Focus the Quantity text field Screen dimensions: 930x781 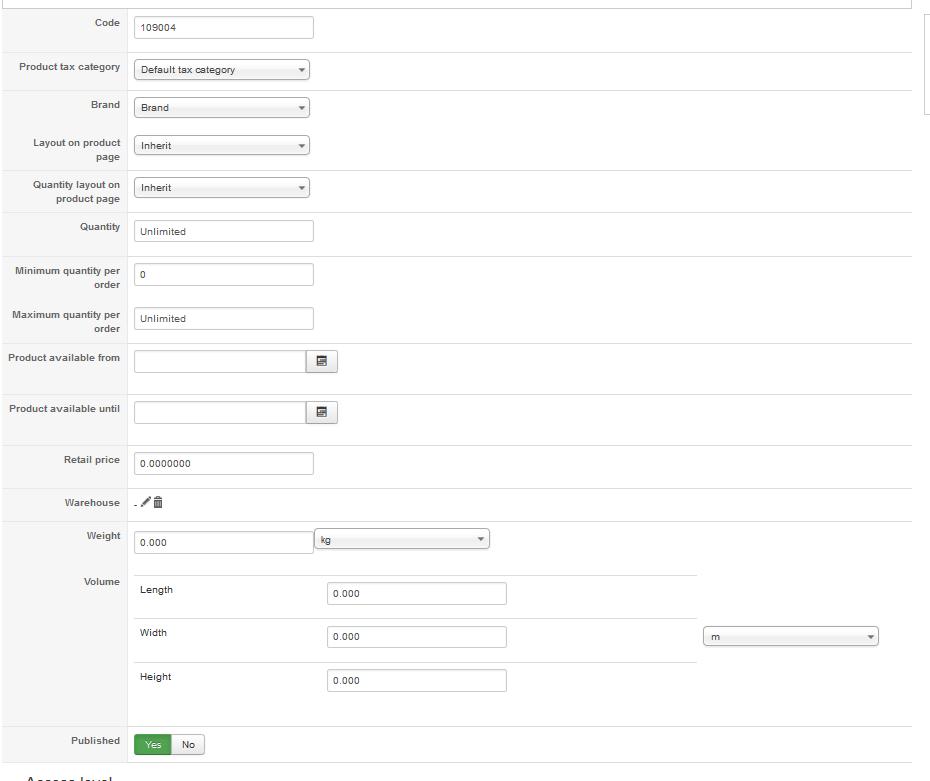tap(223, 232)
